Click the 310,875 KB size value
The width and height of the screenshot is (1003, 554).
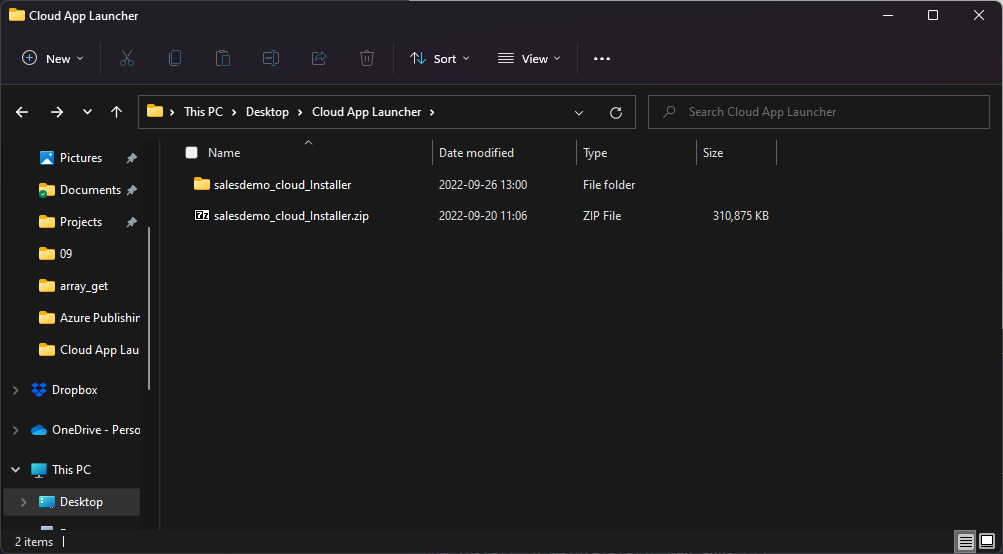[741, 216]
